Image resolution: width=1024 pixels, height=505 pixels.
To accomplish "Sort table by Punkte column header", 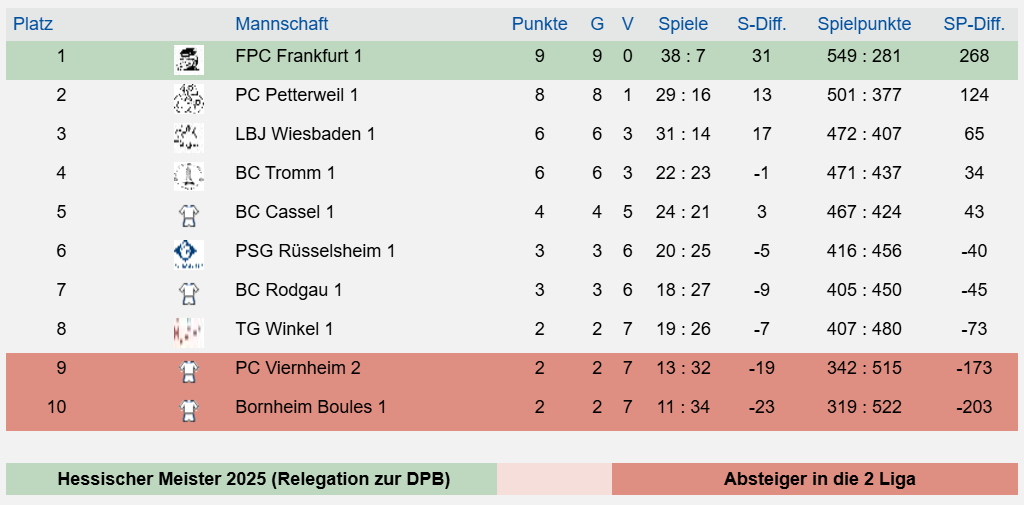I will coord(539,24).
